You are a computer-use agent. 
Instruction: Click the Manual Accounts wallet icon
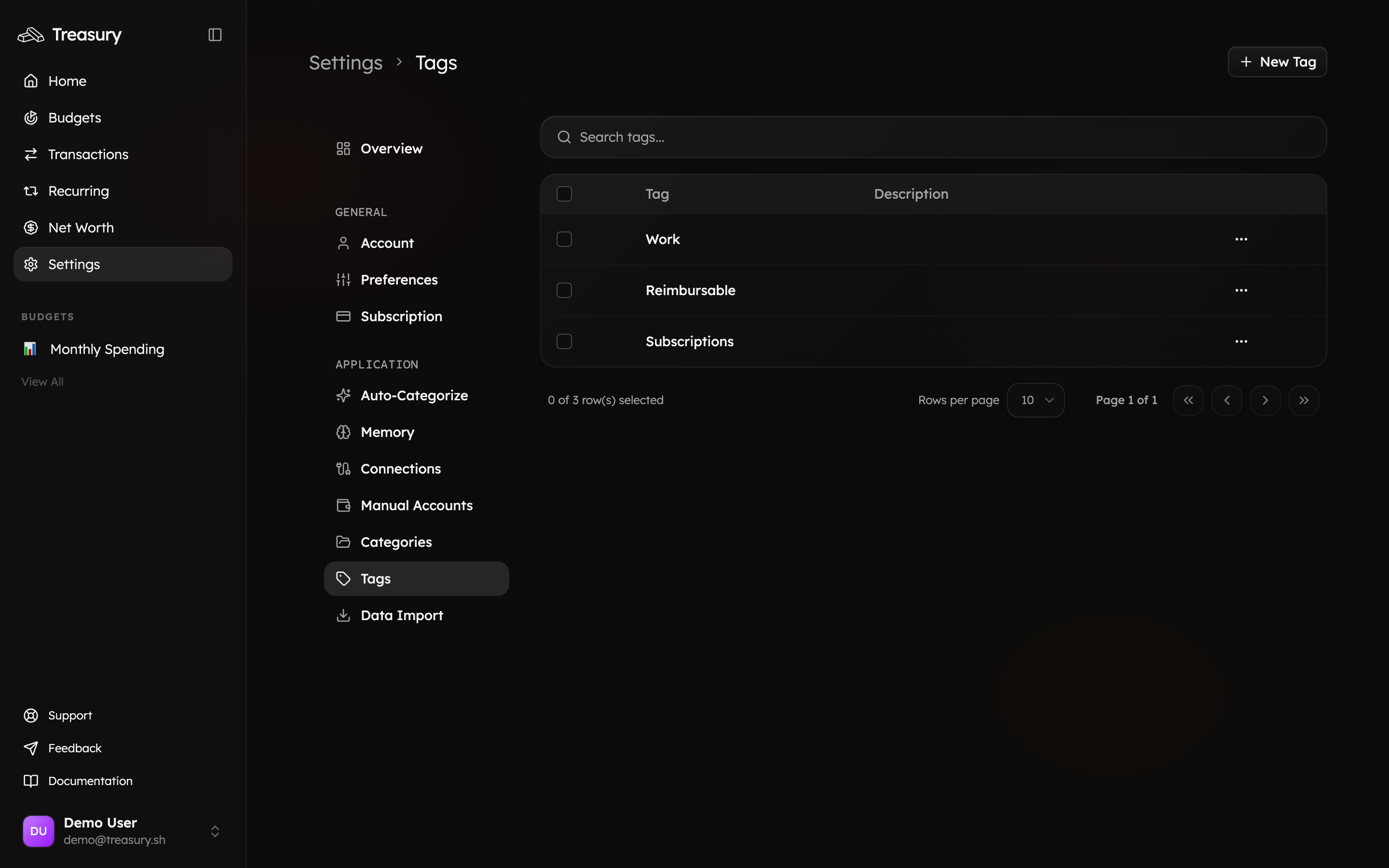(343, 506)
